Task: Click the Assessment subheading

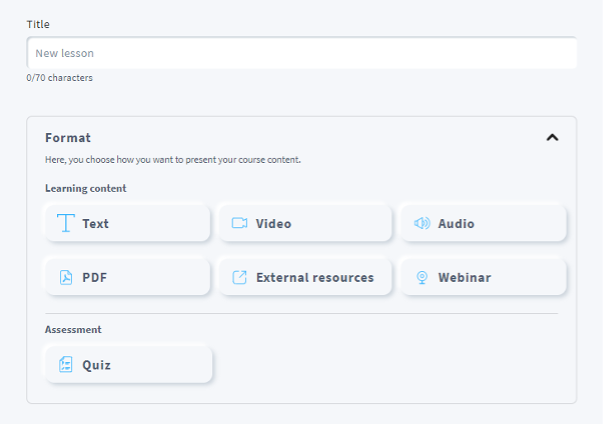Action: click(73, 329)
